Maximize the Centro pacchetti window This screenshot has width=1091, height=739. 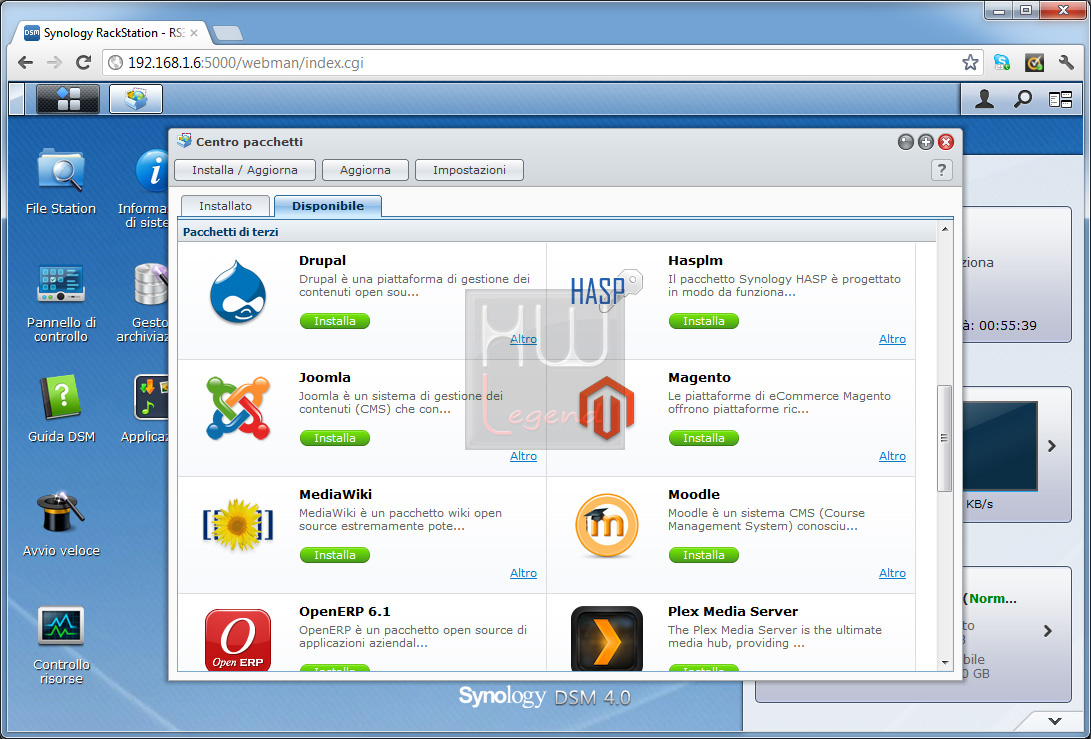[925, 142]
